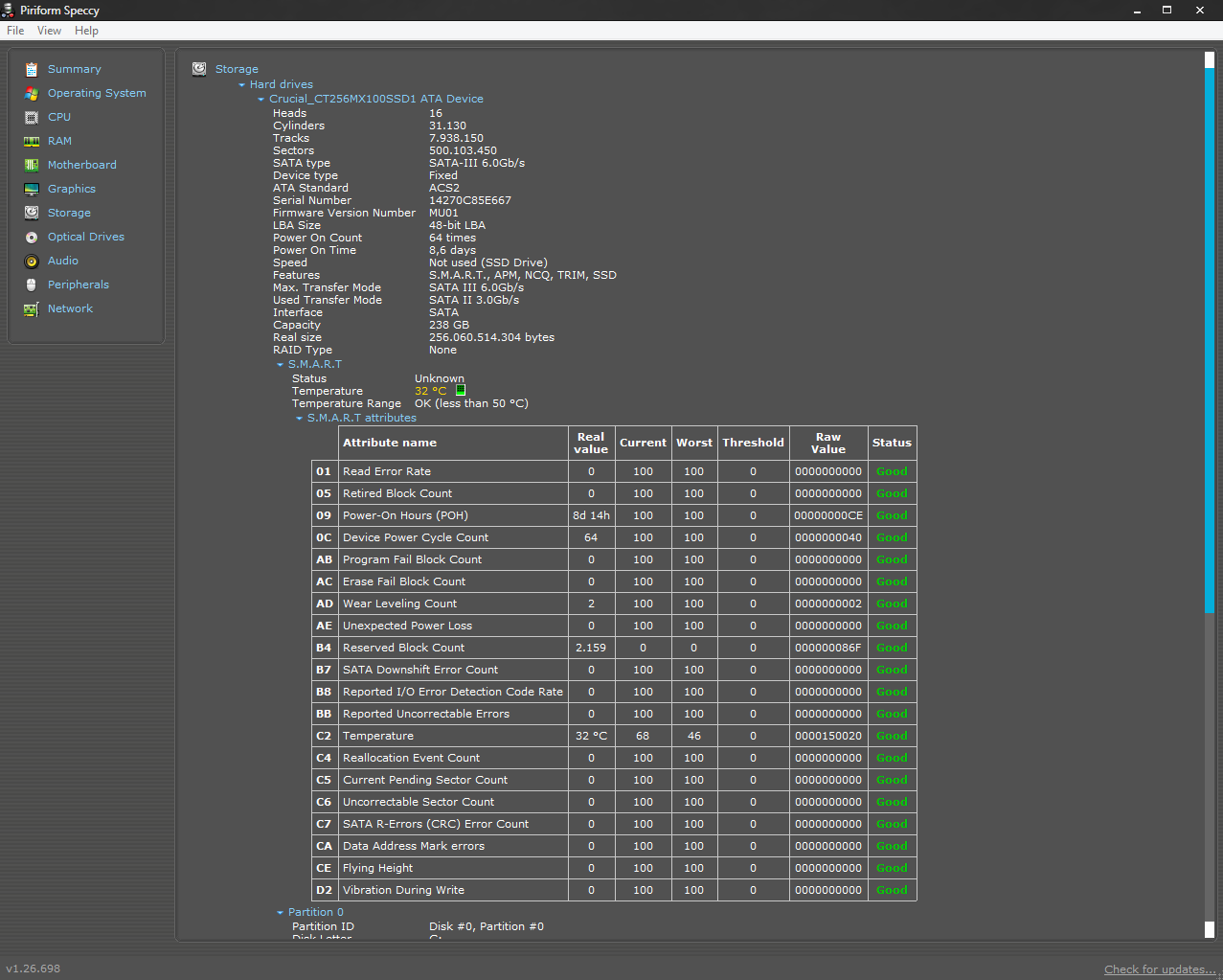The height and width of the screenshot is (980, 1223).
Task: Click the Storage header icon in the main panel
Action: (x=199, y=69)
